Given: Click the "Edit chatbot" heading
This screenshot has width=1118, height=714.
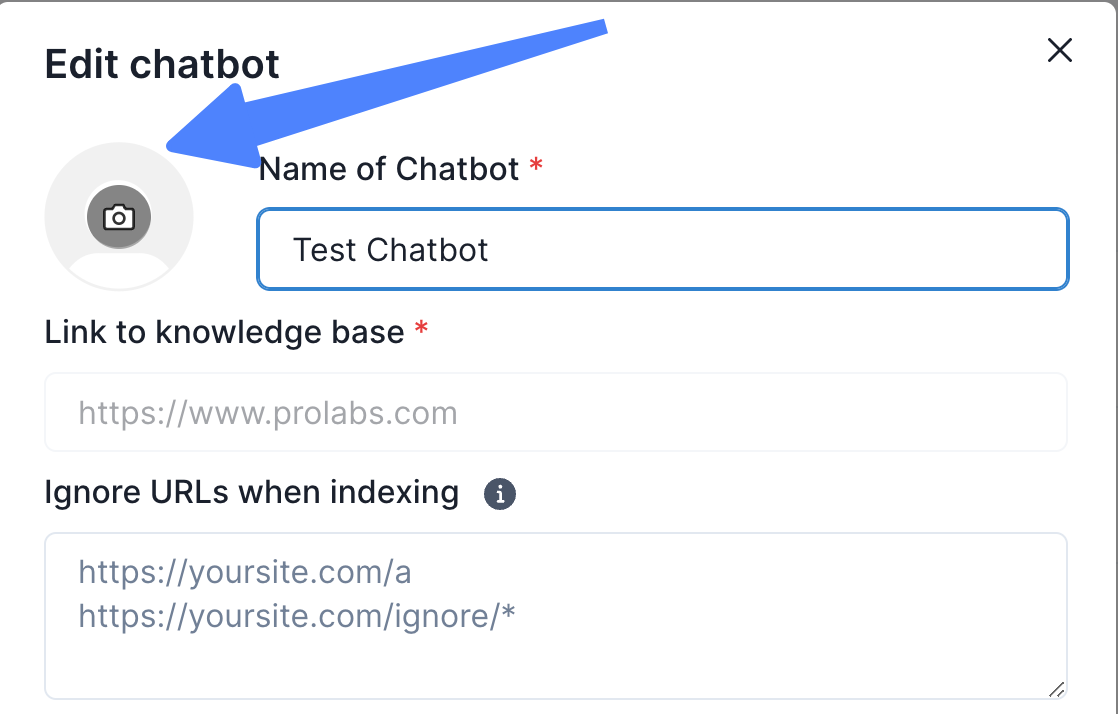Looking at the screenshot, I should click(162, 65).
